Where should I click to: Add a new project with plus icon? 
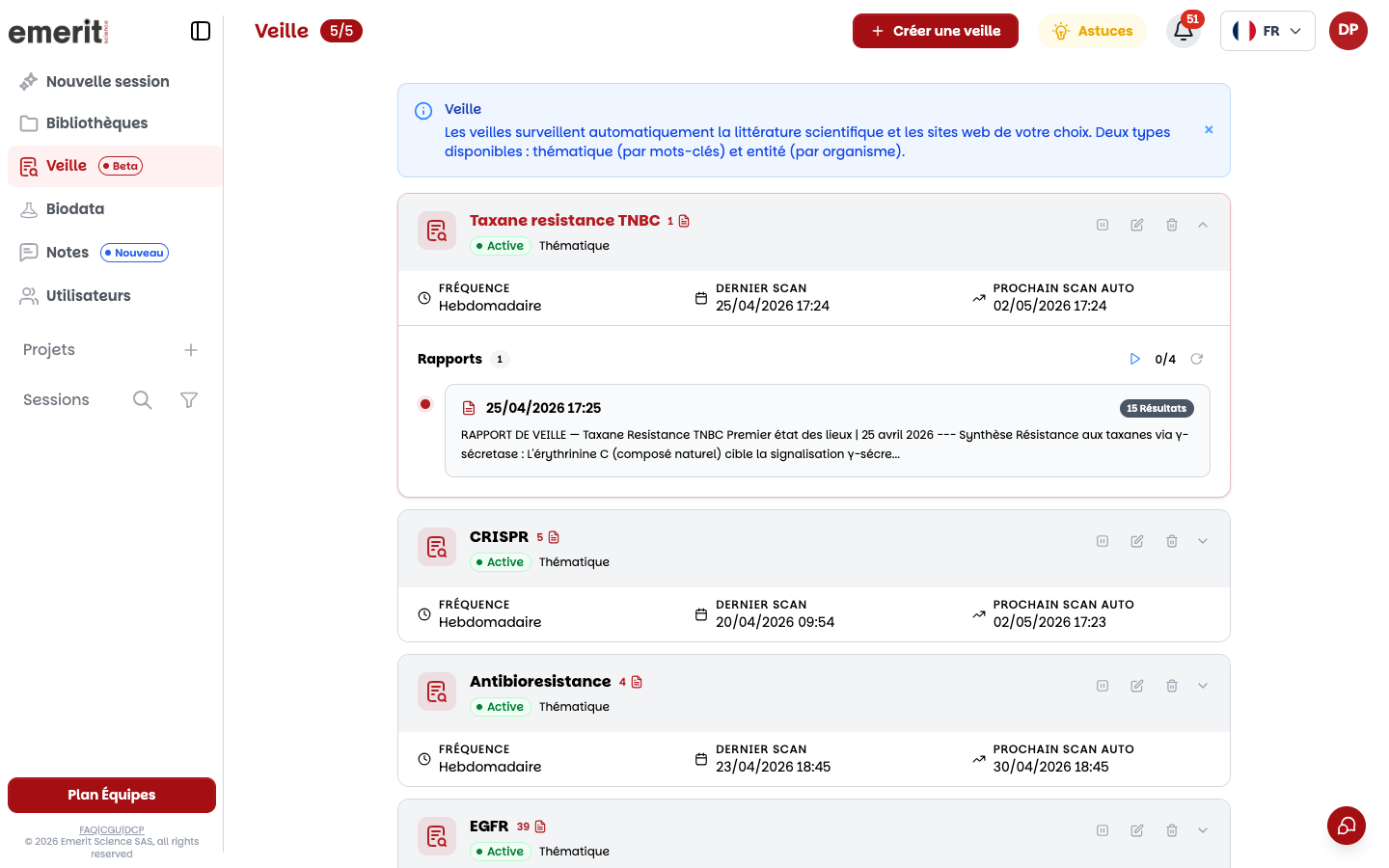click(x=191, y=350)
